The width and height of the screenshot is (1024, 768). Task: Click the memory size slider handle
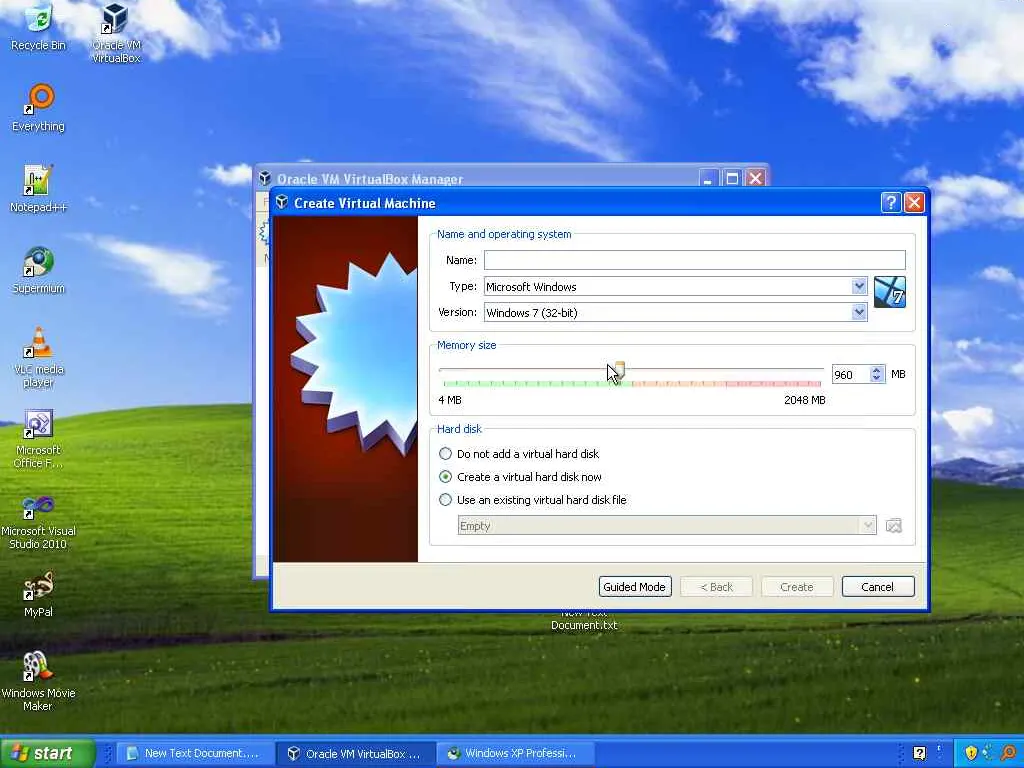(x=618, y=370)
